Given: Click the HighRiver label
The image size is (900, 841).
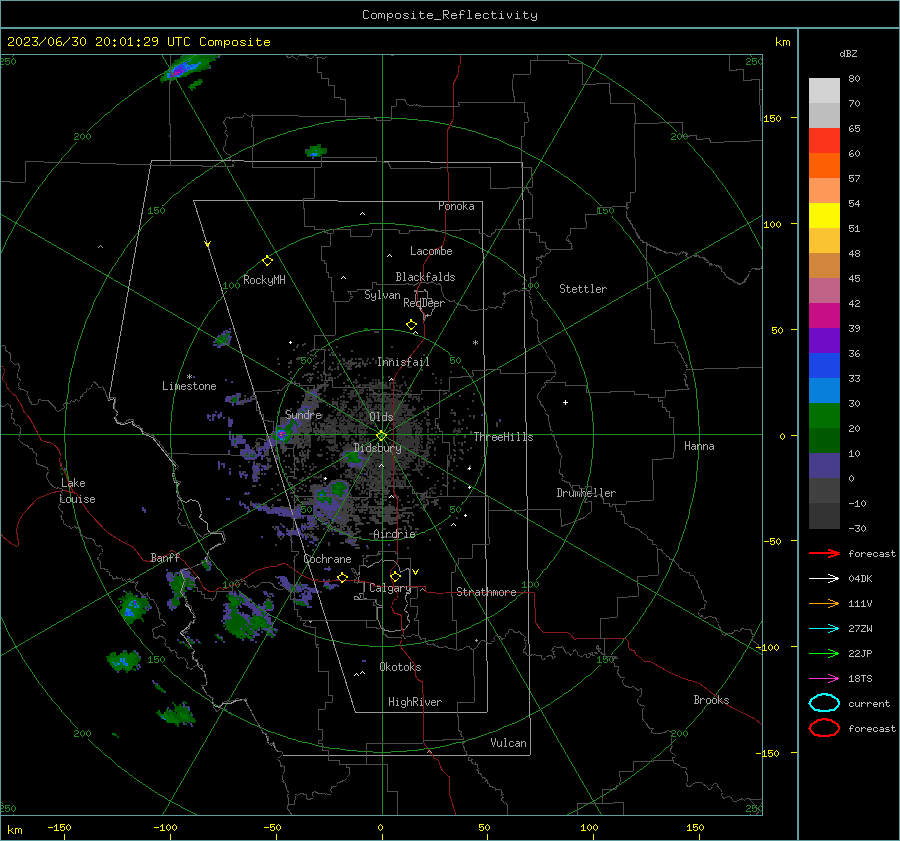Looking at the screenshot, I should pos(415,702).
